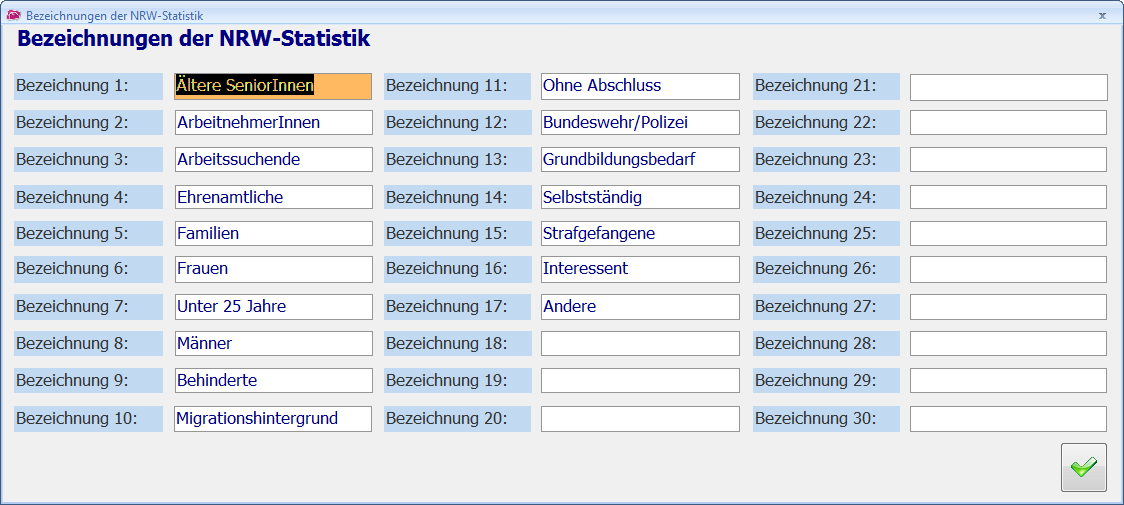
Task: Click the application icon in title bar
Action: tap(13, 16)
